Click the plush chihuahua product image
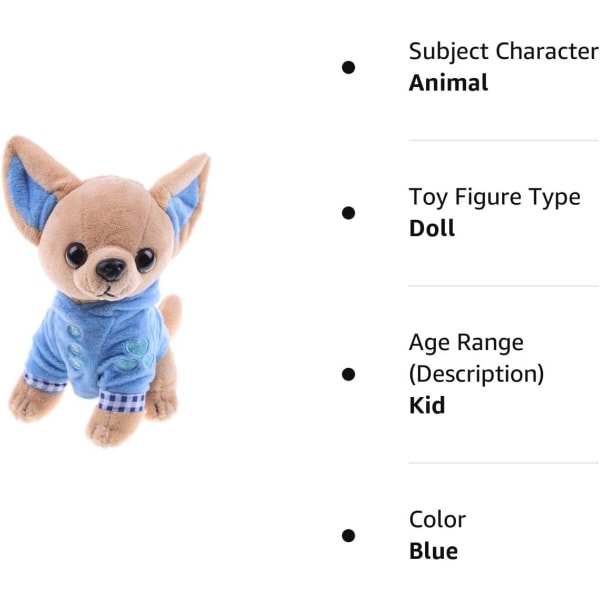The image size is (600, 600). coord(106,292)
